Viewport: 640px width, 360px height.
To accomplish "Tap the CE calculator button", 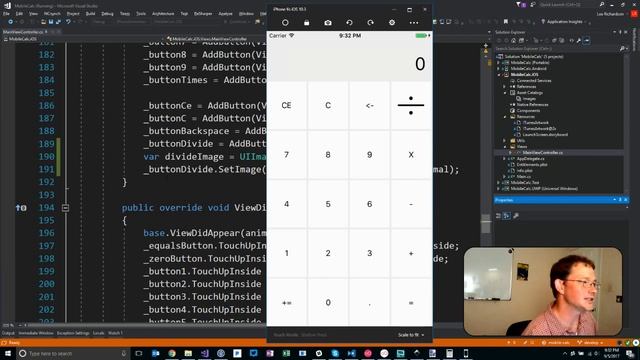I will point(287,105).
